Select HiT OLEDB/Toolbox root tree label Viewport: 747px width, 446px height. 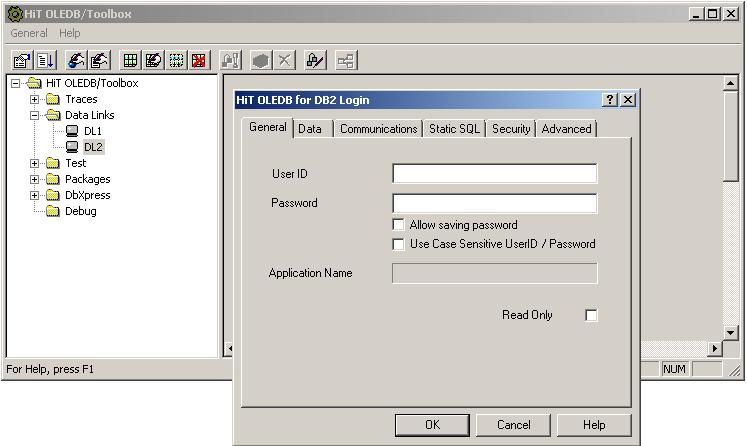tap(92, 83)
